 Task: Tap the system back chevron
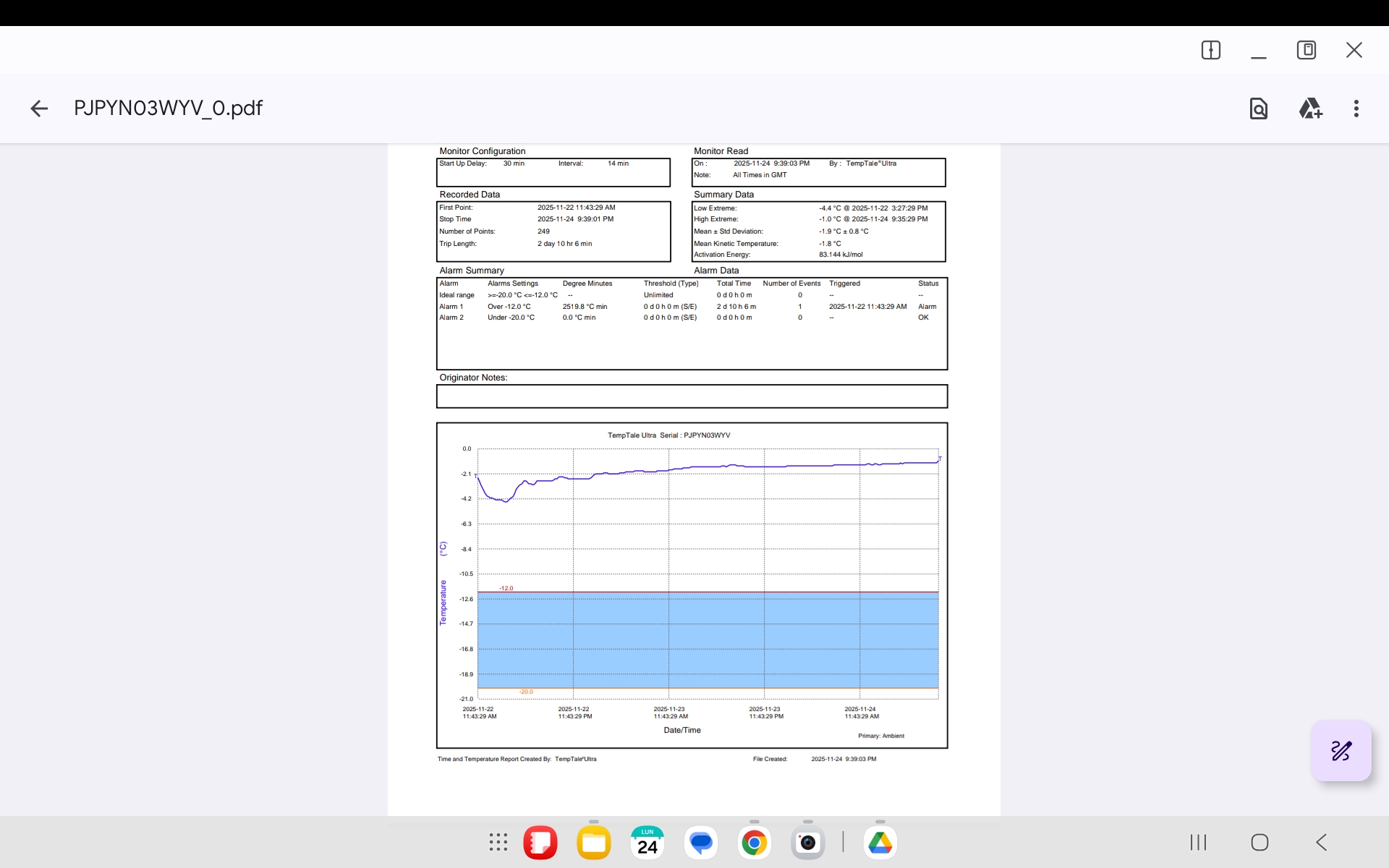click(1321, 842)
